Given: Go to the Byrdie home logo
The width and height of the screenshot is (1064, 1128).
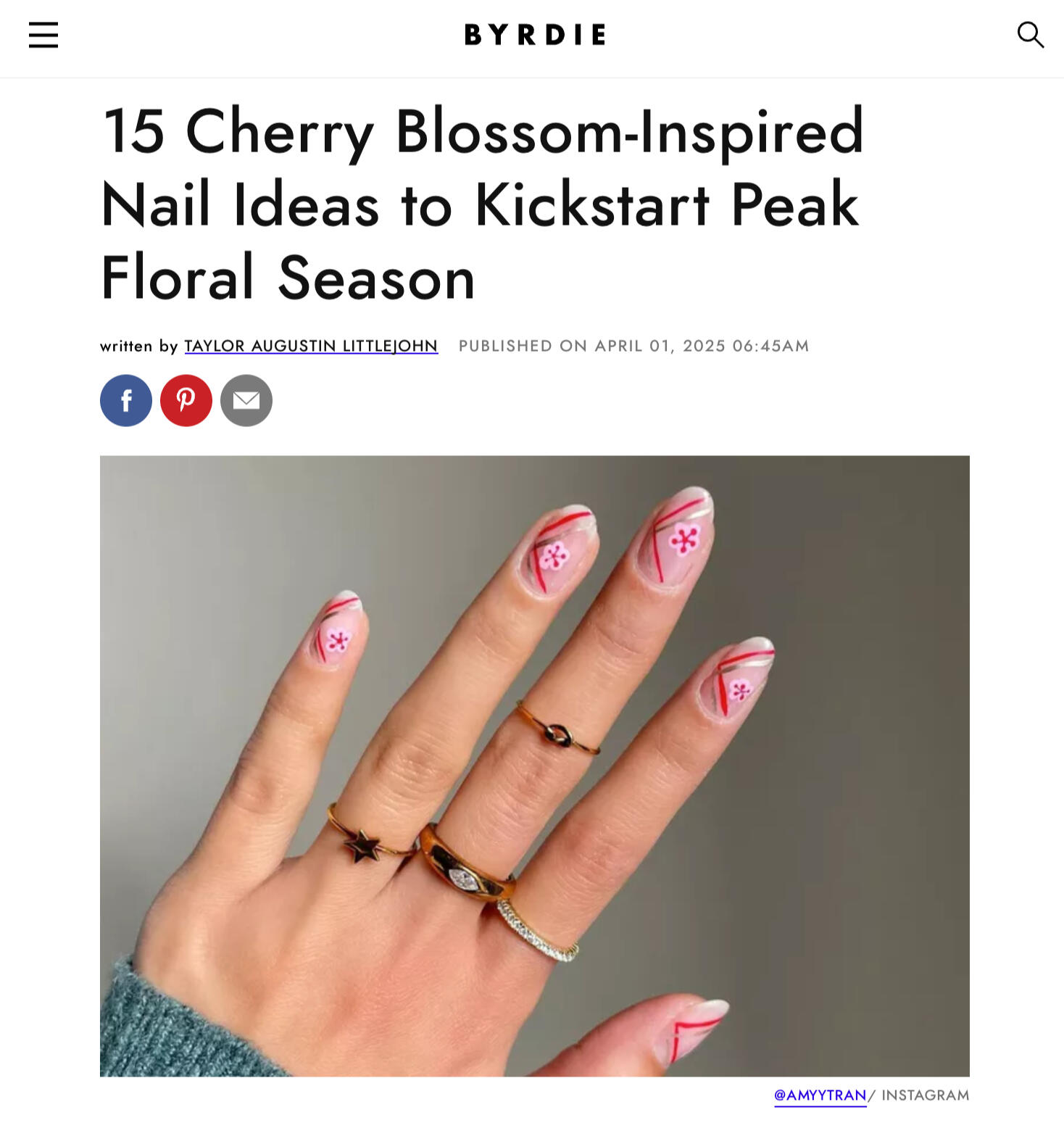Looking at the screenshot, I should click(535, 35).
